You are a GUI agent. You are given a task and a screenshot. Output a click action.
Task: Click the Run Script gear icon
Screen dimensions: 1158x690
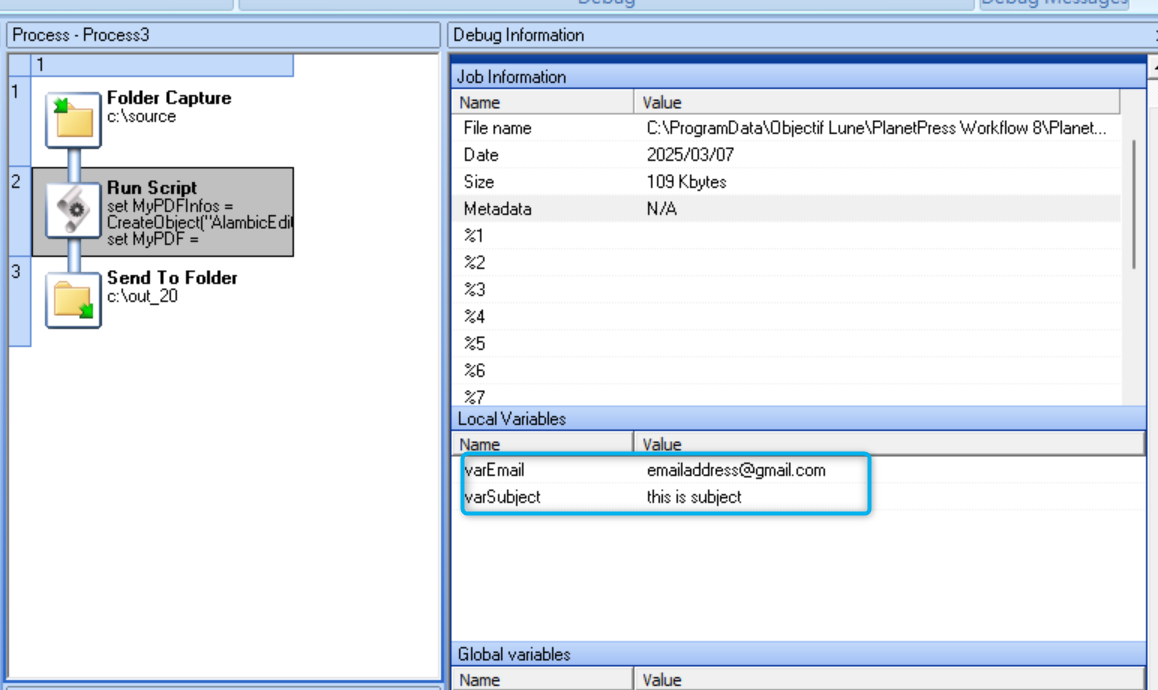tap(73, 210)
